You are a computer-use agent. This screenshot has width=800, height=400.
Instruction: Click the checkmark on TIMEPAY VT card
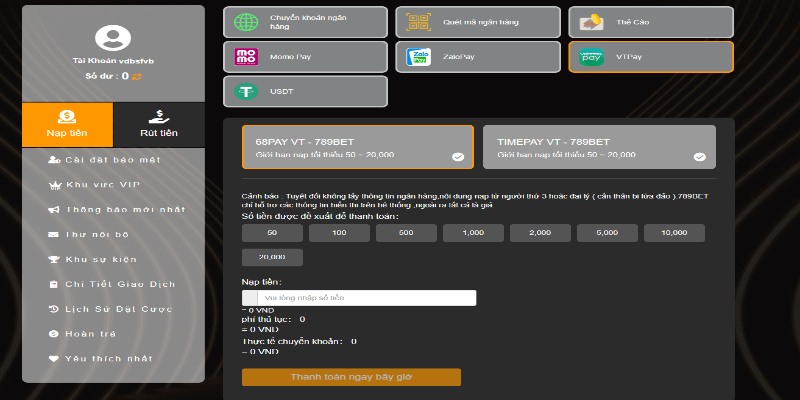699,157
